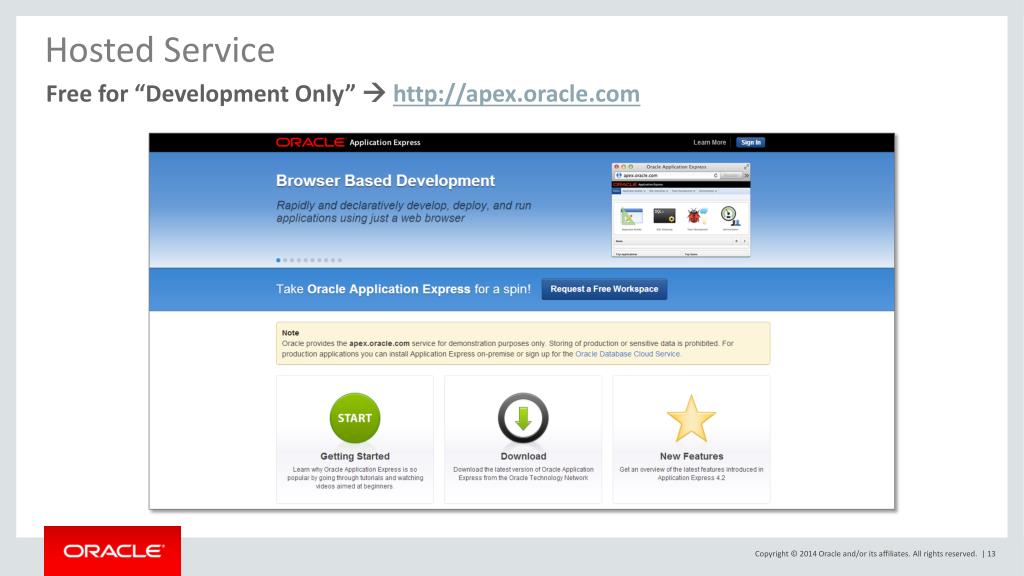Image resolution: width=1024 pixels, height=576 pixels.
Task: Click the Sign In button
Action: [x=750, y=142]
